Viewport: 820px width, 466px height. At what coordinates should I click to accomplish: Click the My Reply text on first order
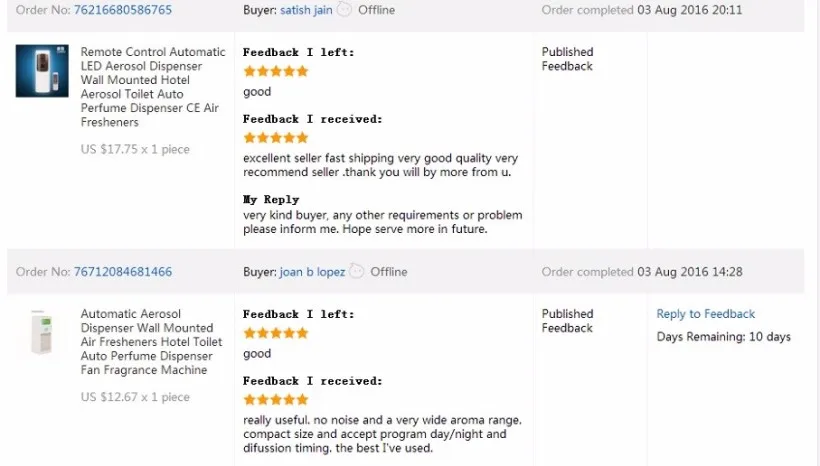point(271,200)
